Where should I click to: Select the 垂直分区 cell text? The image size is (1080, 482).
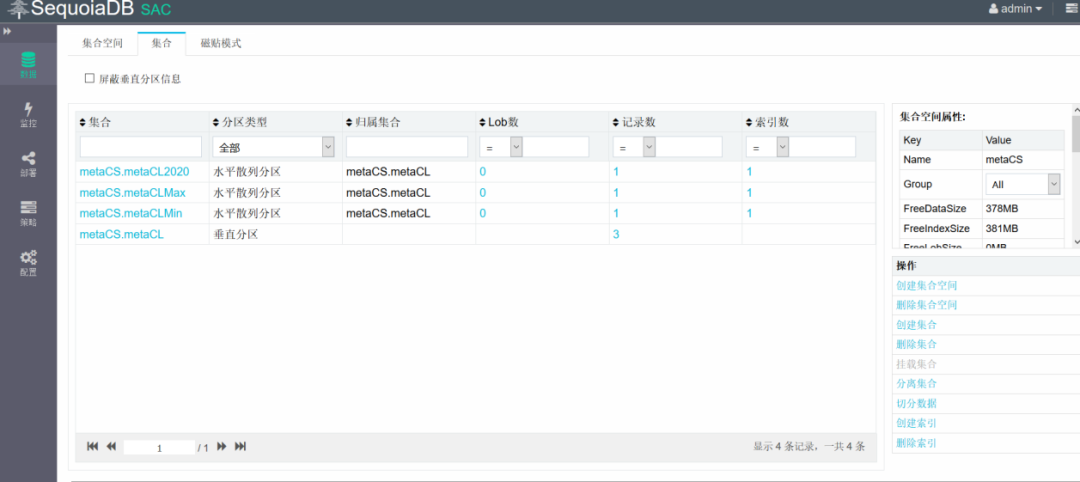tap(236, 234)
